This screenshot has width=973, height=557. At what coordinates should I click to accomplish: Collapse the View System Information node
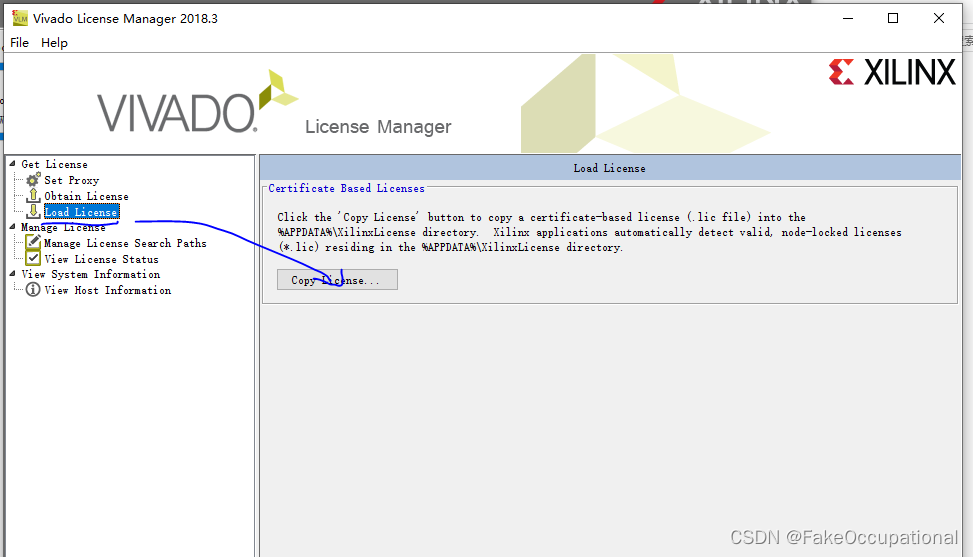coord(12,274)
